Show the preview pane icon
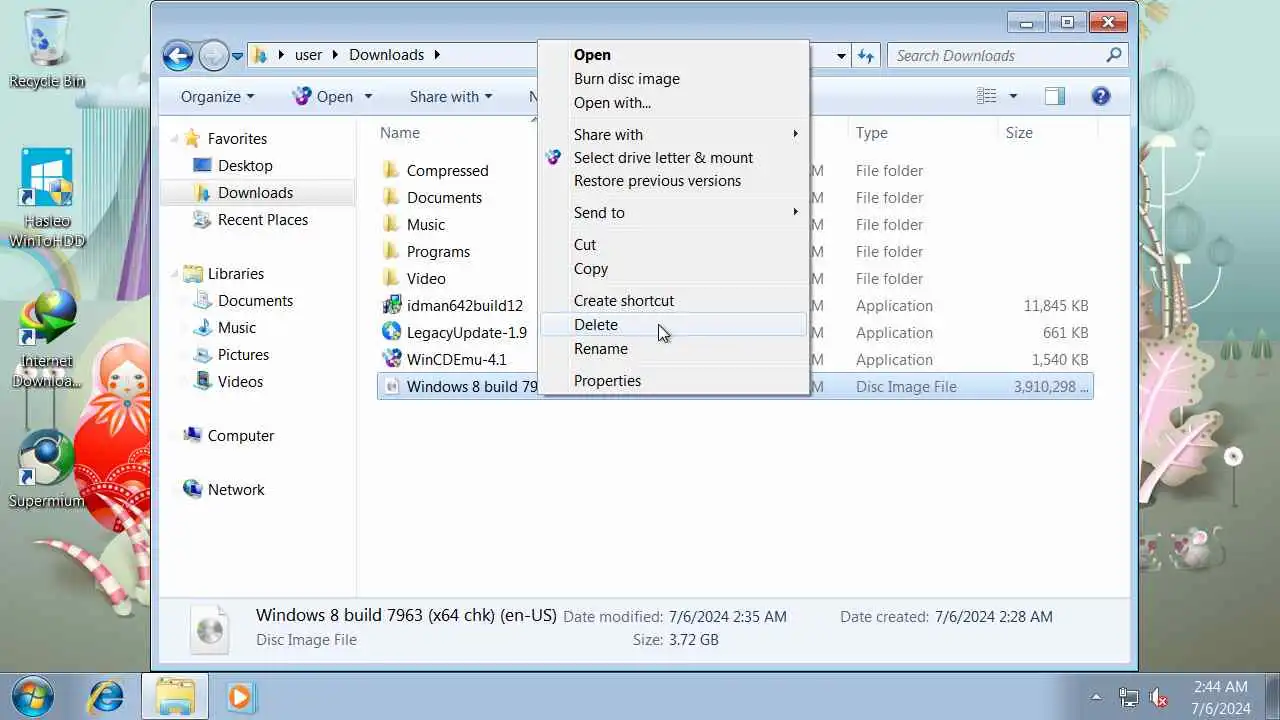Image resolution: width=1280 pixels, height=720 pixels. point(1054,96)
